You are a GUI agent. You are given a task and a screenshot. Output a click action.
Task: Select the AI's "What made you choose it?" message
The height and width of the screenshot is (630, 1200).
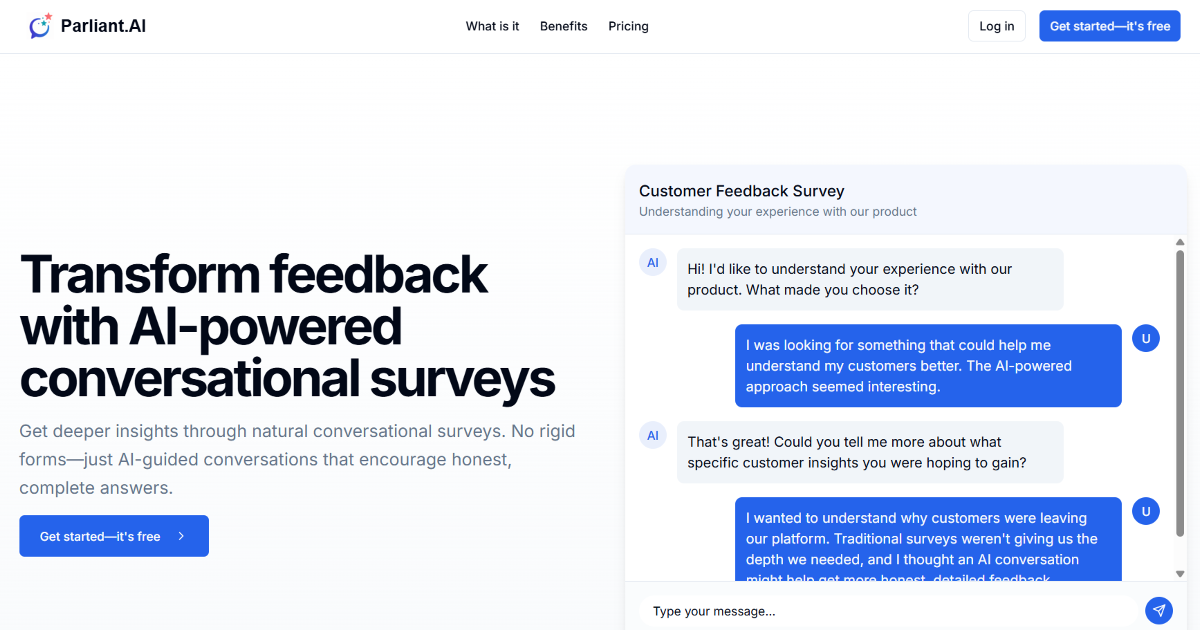(869, 279)
